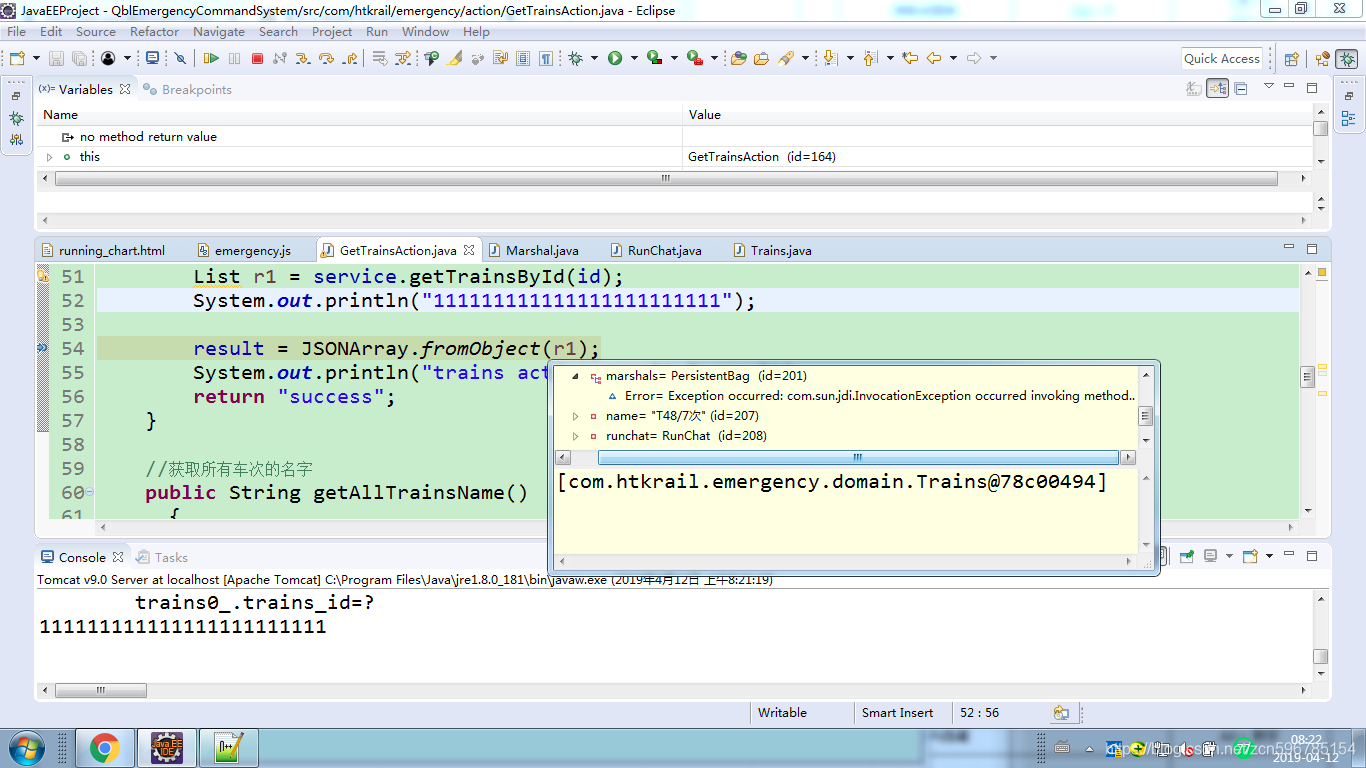Click the Open Type icon in toolbar

pyautogui.click(x=738, y=58)
